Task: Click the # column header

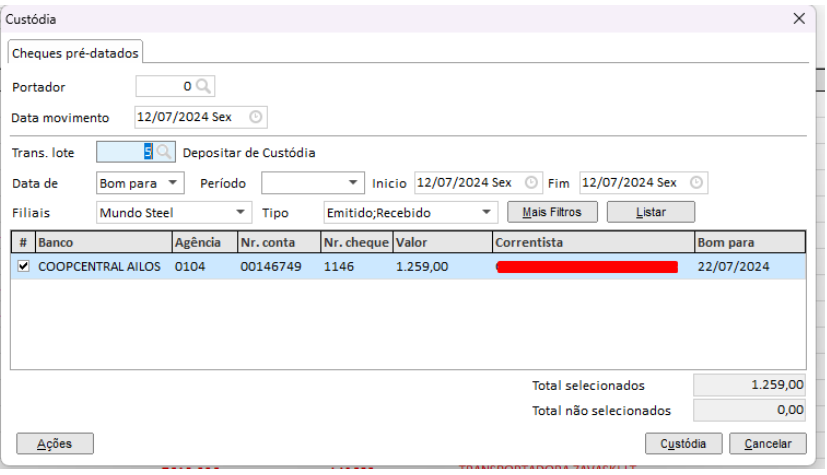Action: click(23, 243)
